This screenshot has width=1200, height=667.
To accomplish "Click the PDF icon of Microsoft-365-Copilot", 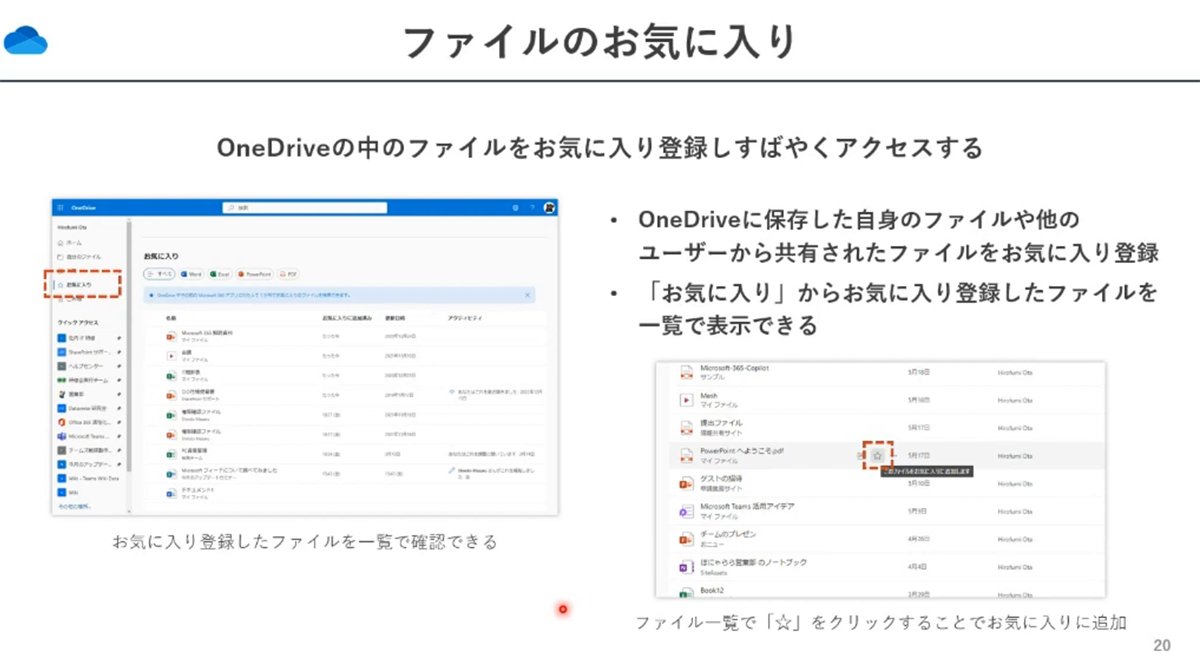I will 686,372.
